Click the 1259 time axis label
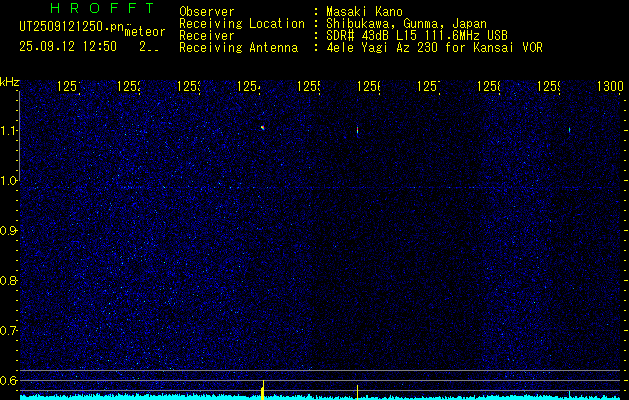Screen dimensions: 629x400 (x=548, y=86)
